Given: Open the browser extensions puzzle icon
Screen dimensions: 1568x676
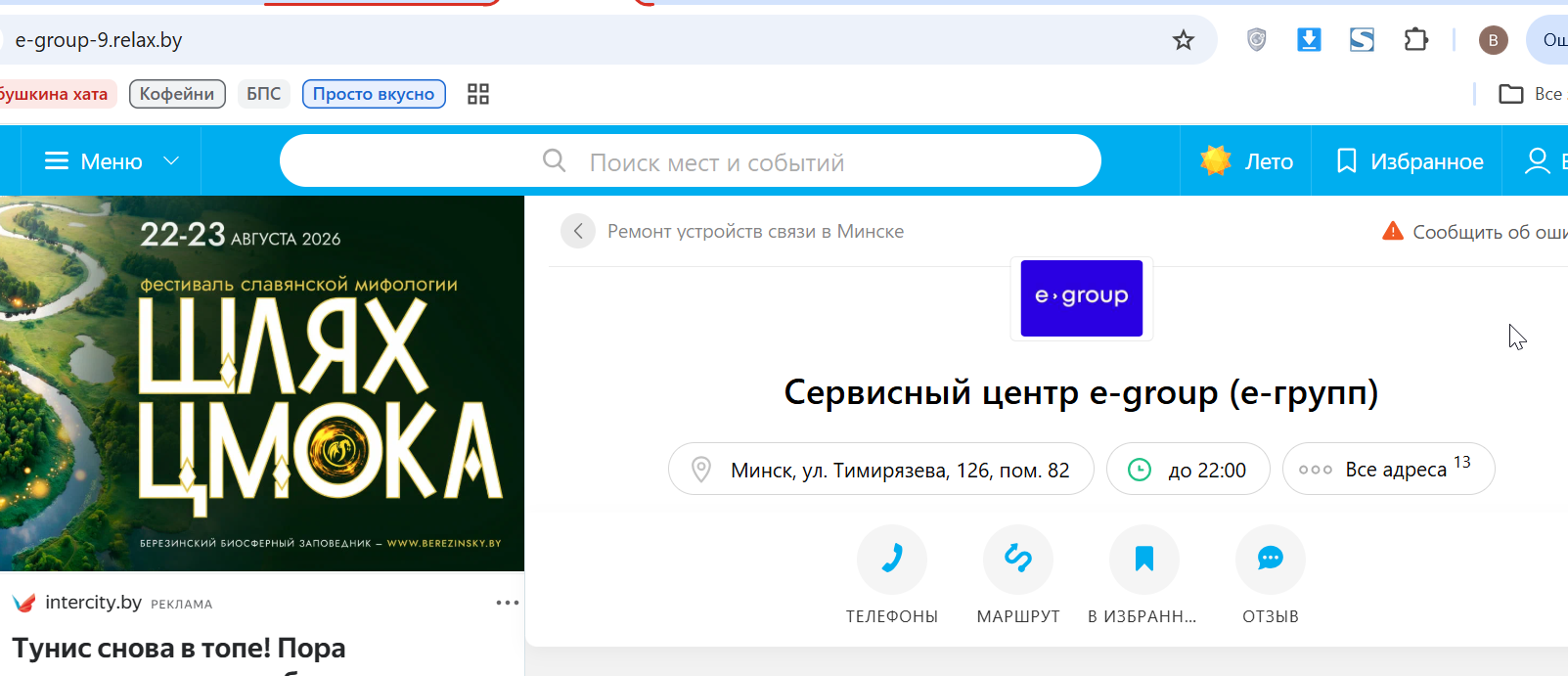Looking at the screenshot, I should click(x=1415, y=40).
